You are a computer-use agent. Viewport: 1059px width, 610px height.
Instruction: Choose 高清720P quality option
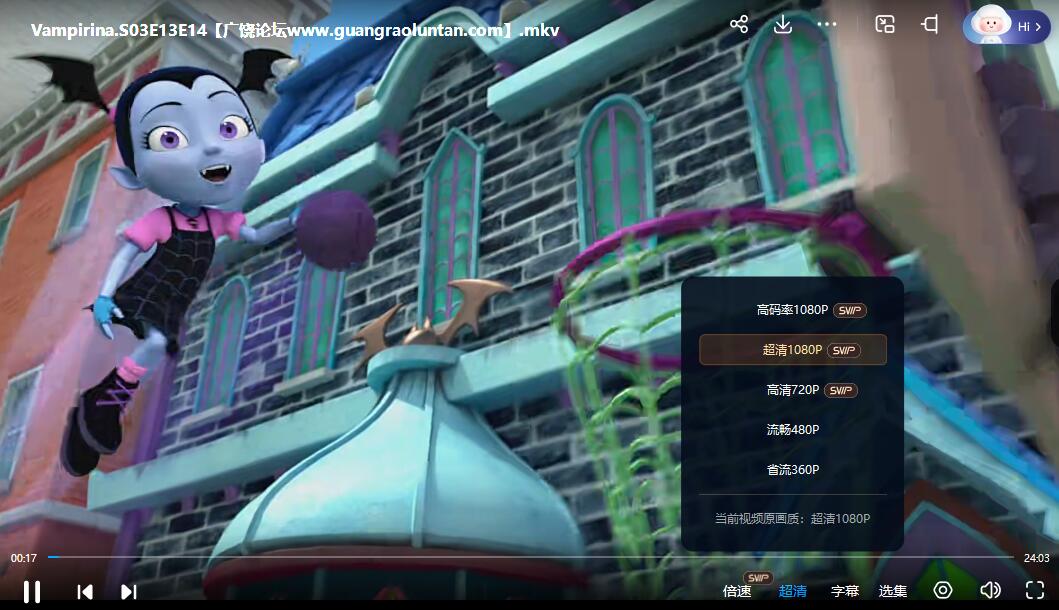(793, 390)
